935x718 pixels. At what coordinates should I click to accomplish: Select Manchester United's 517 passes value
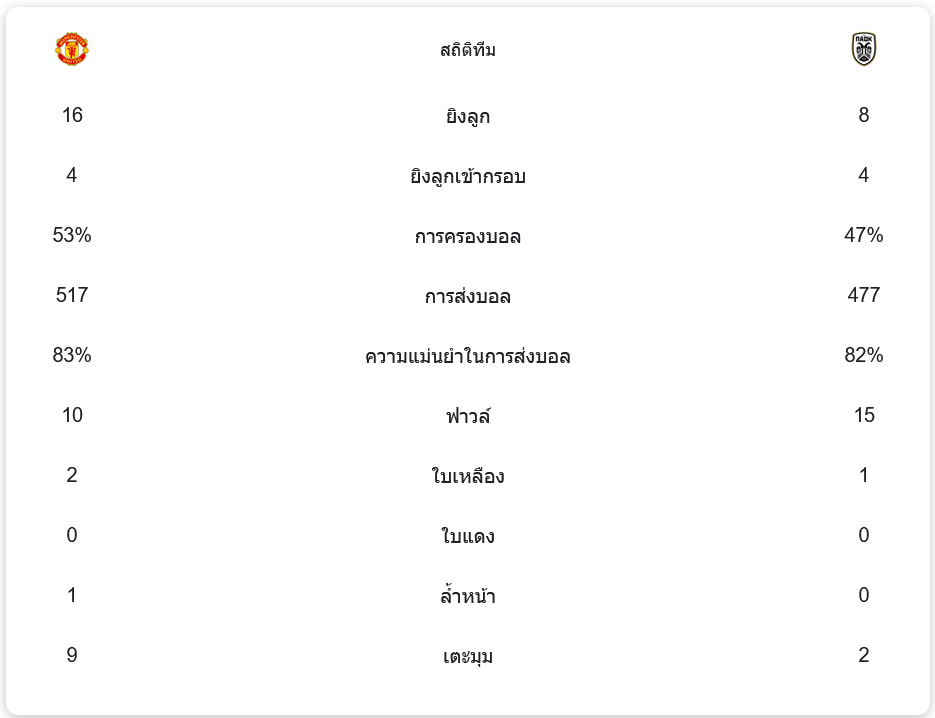coord(72,295)
